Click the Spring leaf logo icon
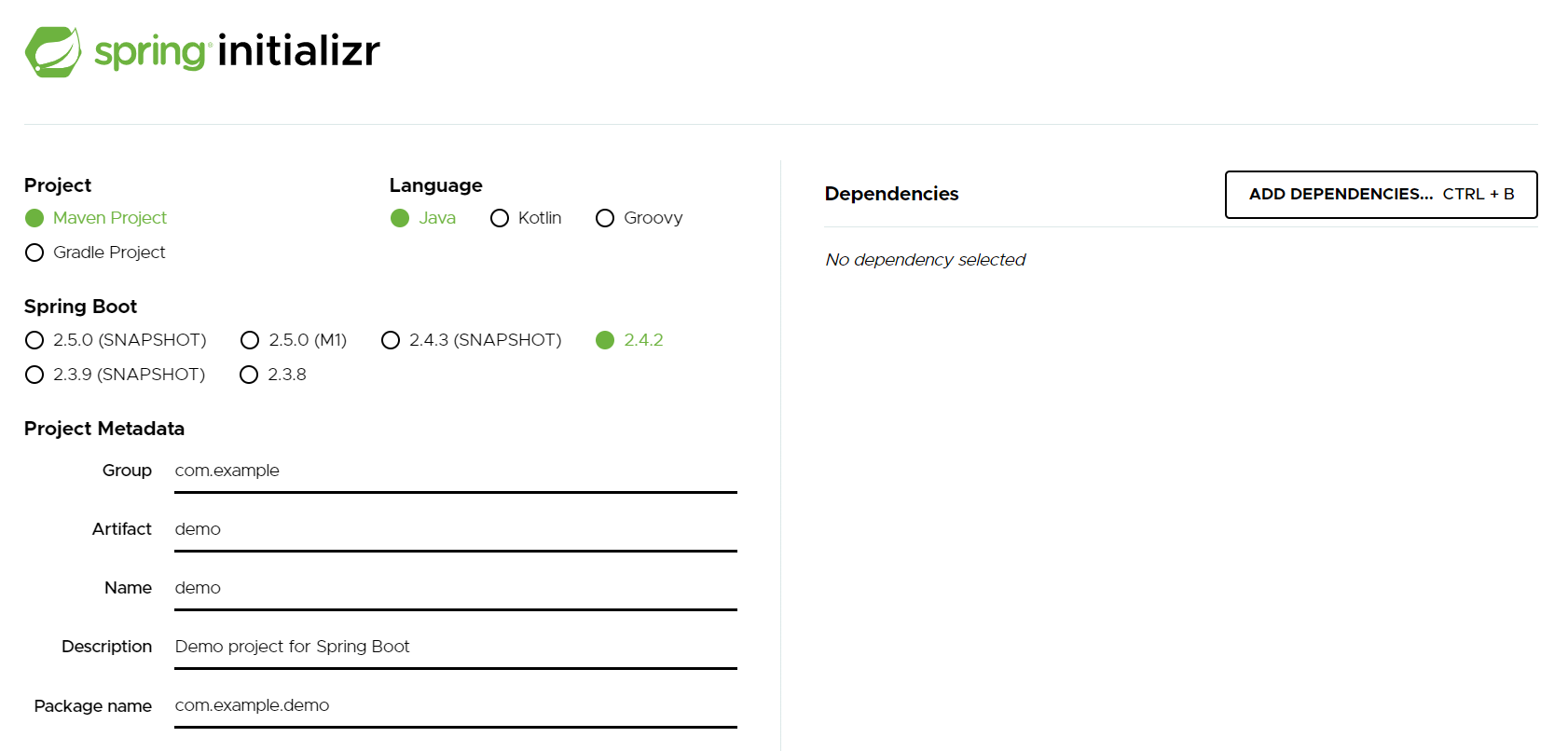This screenshot has height=751, width=1568. tap(53, 51)
